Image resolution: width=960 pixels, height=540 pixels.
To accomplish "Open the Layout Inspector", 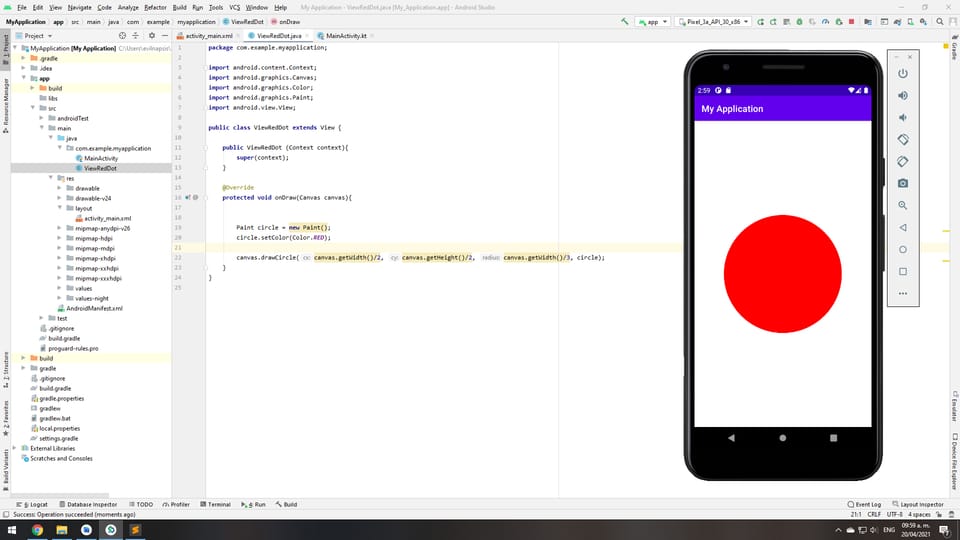I will pyautogui.click(x=918, y=504).
